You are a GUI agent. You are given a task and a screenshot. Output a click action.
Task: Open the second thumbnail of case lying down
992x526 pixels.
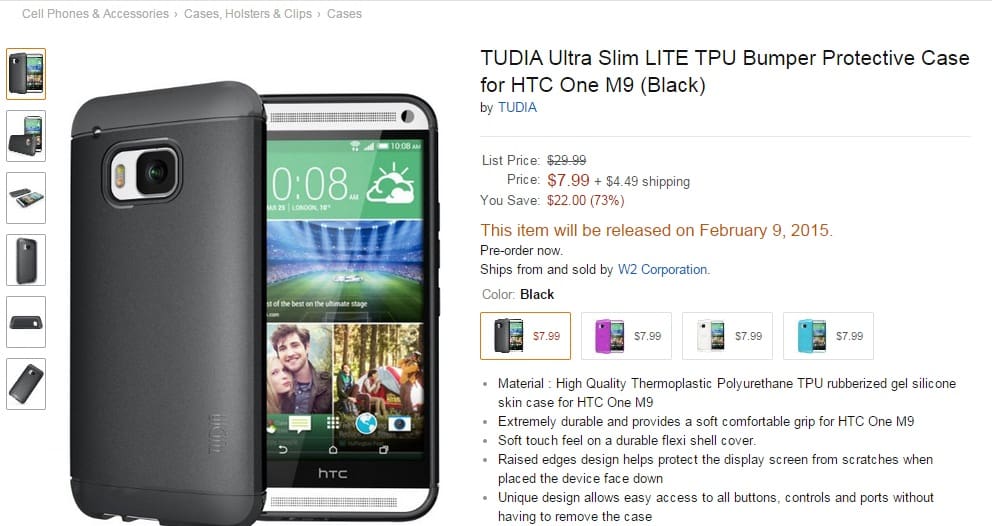[x=26, y=136]
